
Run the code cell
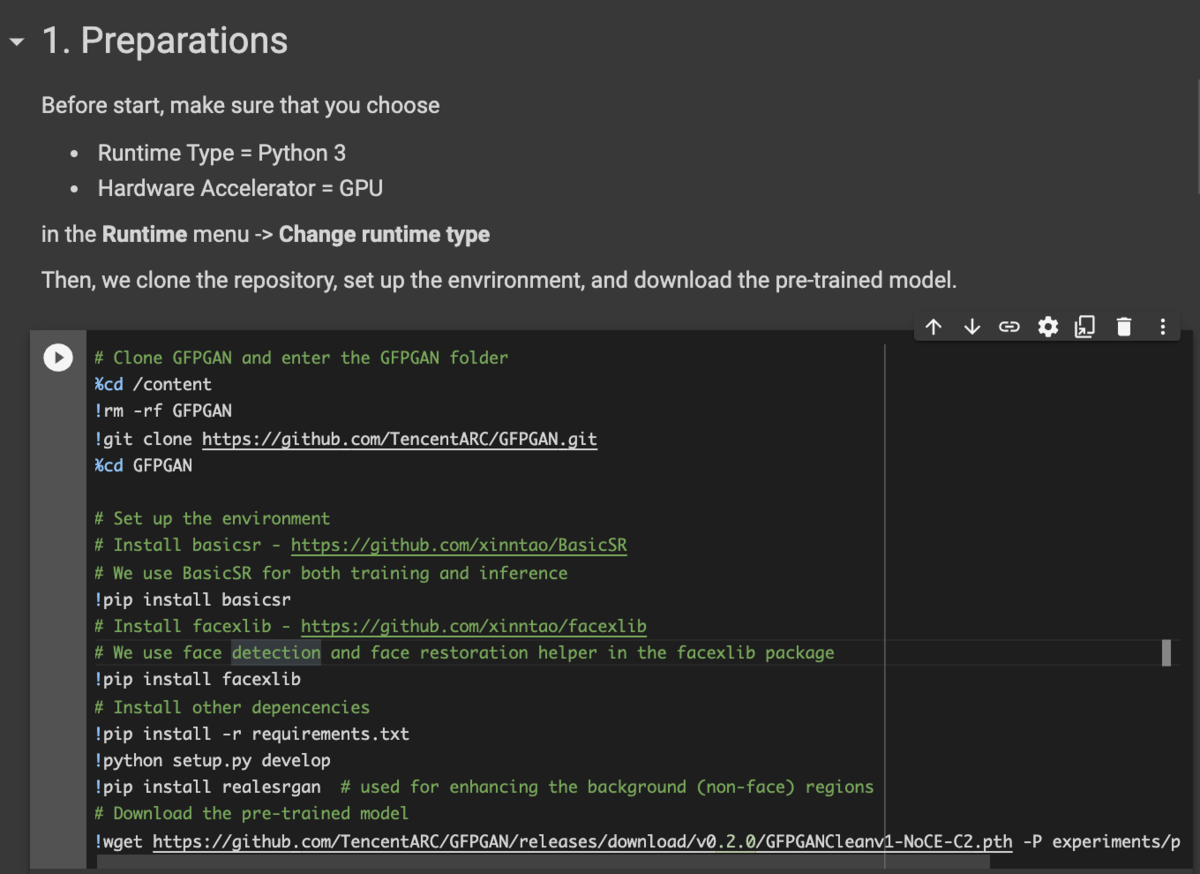(x=57, y=357)
